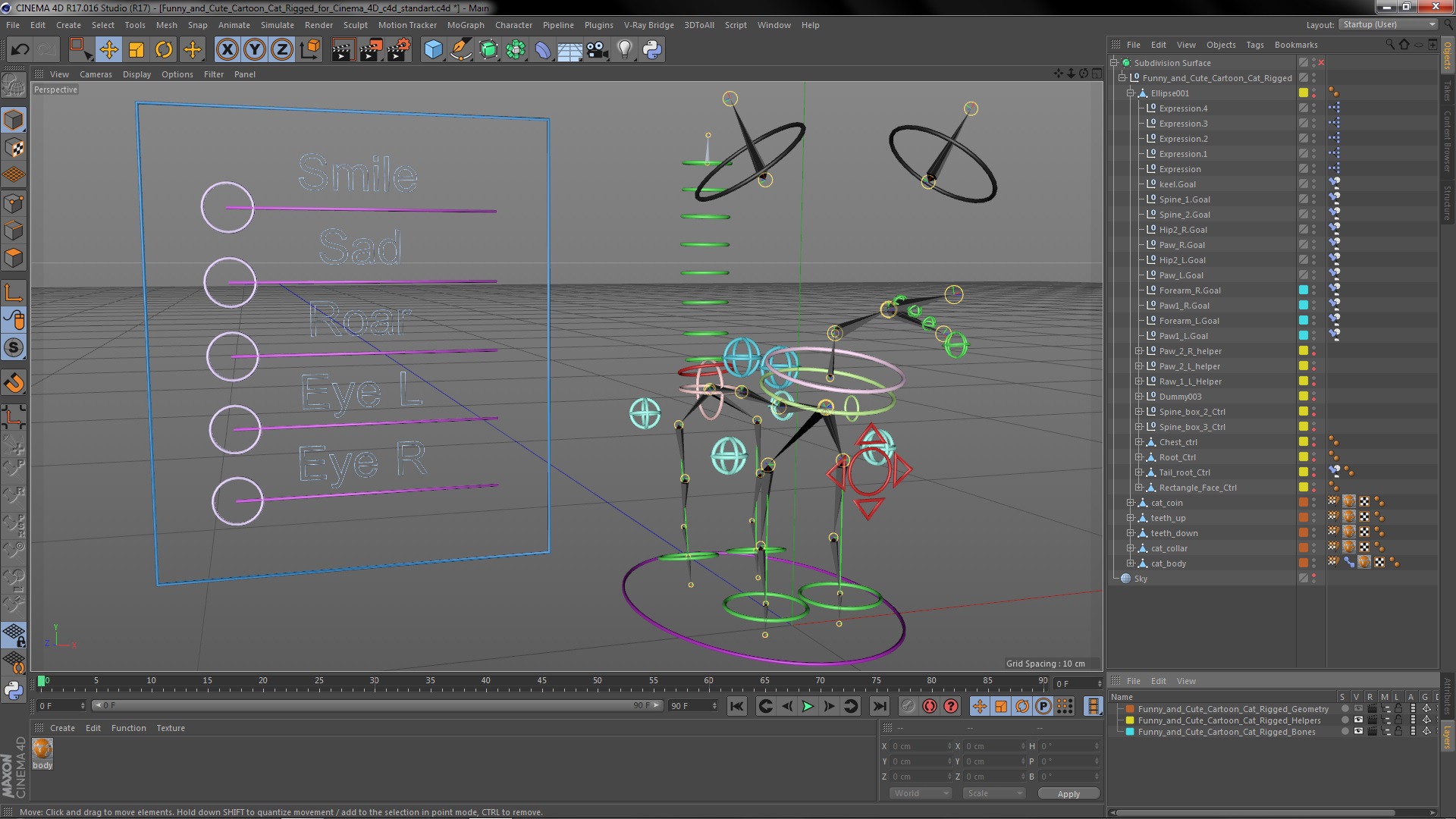Open the World coordinate dropdown
The width and height of the screenshot is (1456, 819).
pyautogui.click(x=920, y=793)
